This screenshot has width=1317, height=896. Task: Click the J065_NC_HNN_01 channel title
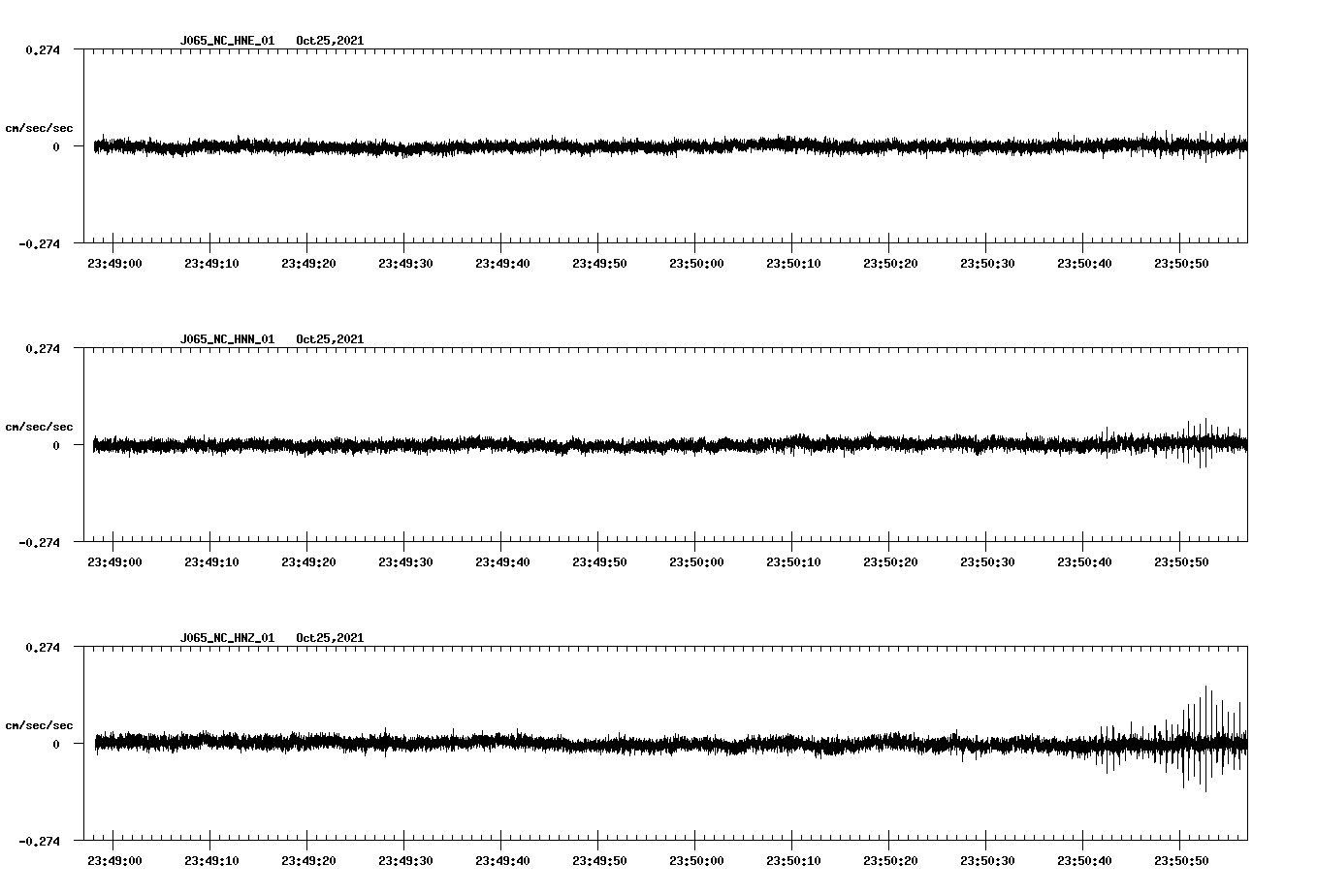tap(227, 339)
